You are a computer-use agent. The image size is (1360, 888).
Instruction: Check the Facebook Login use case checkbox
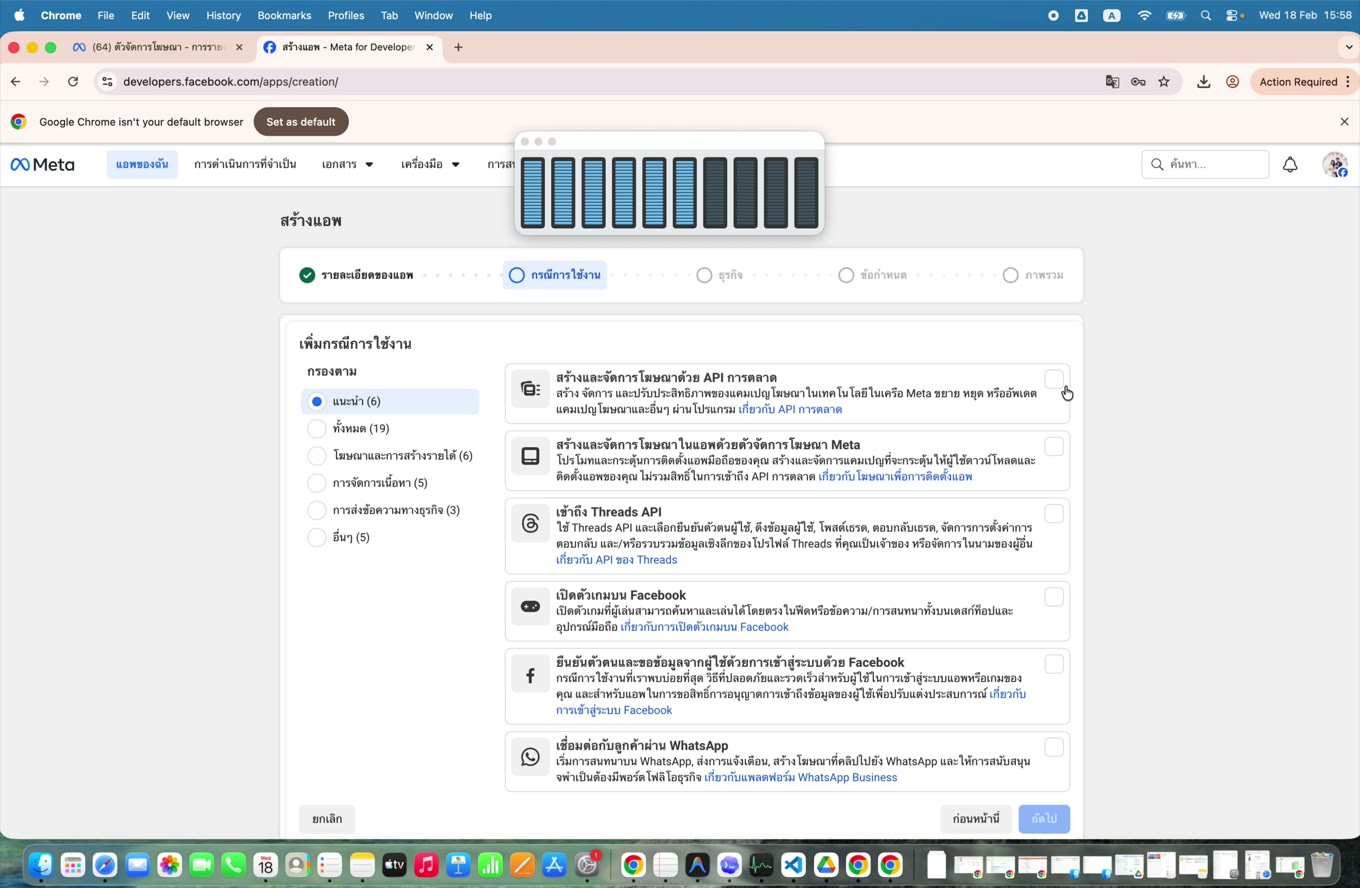click(x=1054, y=664)
